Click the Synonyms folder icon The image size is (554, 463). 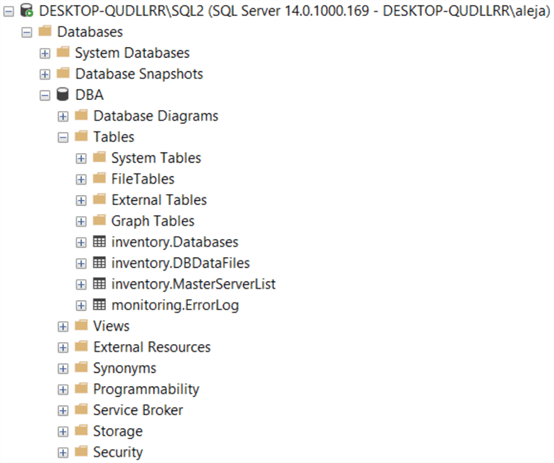coord(81,367)
